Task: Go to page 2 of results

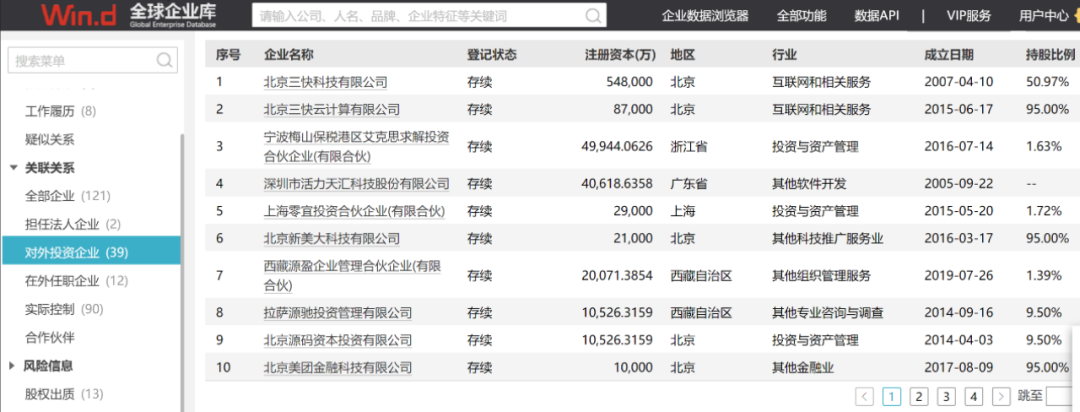Action: coord(918,396)
